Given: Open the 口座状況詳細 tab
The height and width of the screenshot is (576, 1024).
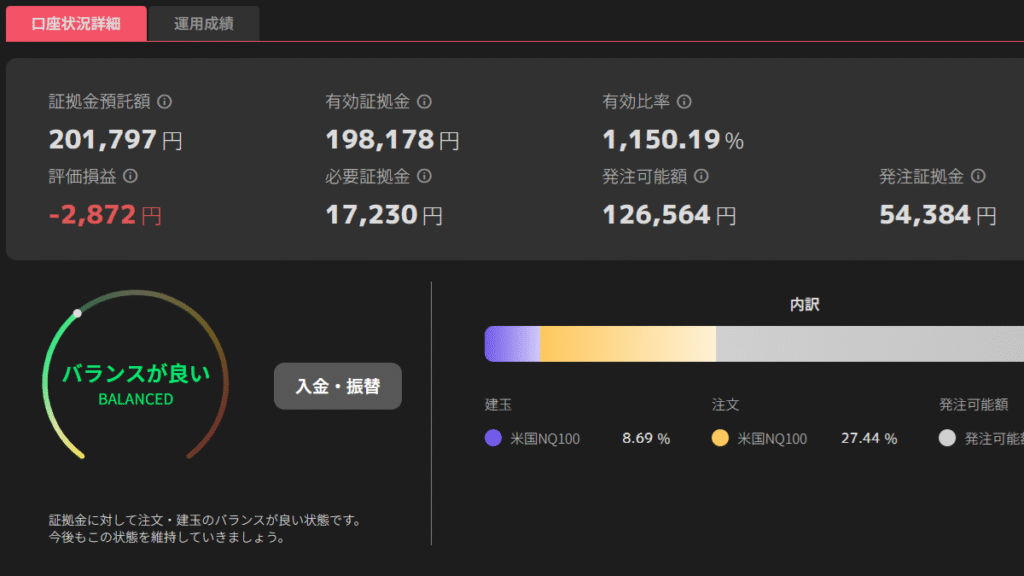Looking at the screenshot, I should click(76, 24).
